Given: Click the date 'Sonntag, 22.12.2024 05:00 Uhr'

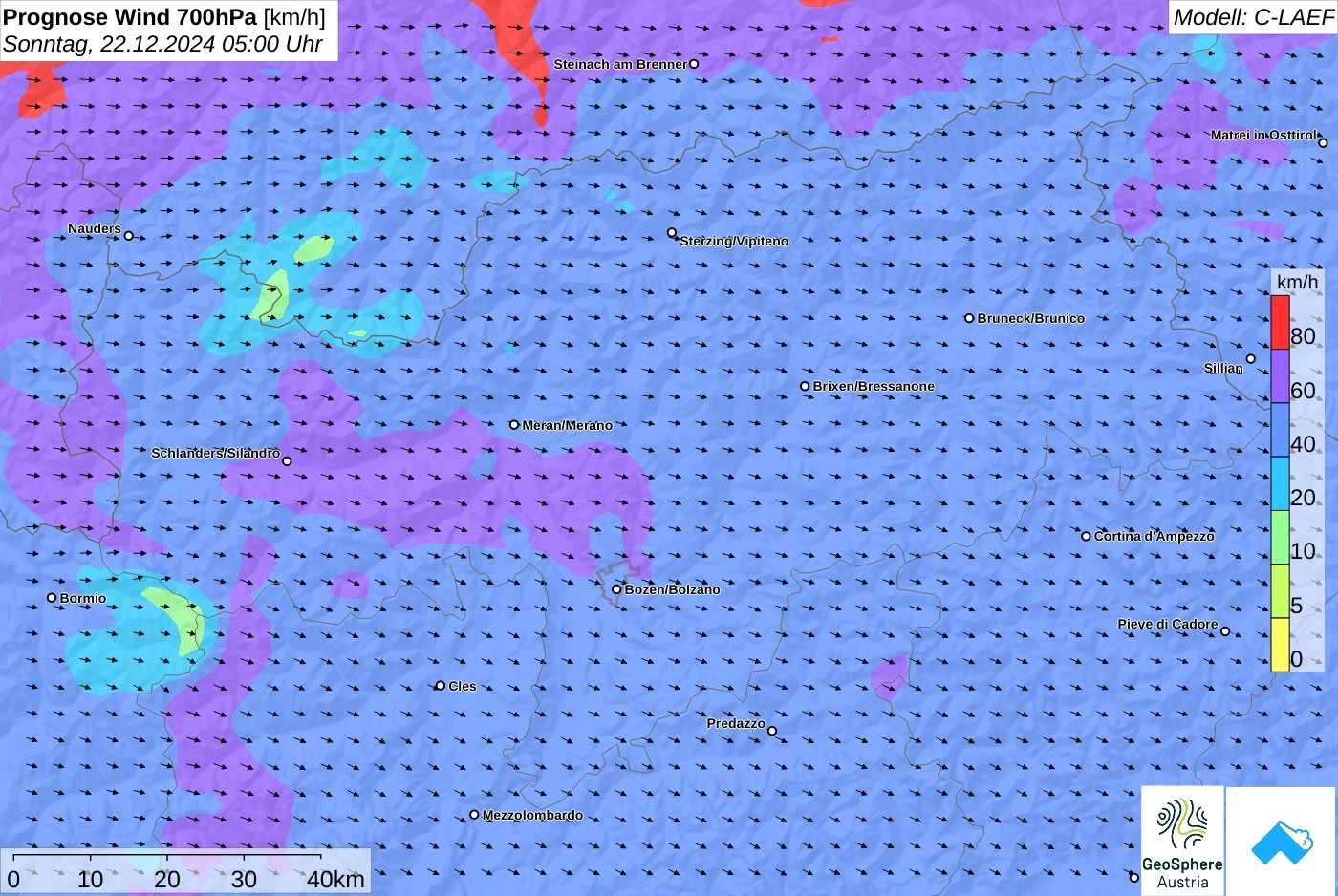Looking at the screenshot, I should (162, 44).
